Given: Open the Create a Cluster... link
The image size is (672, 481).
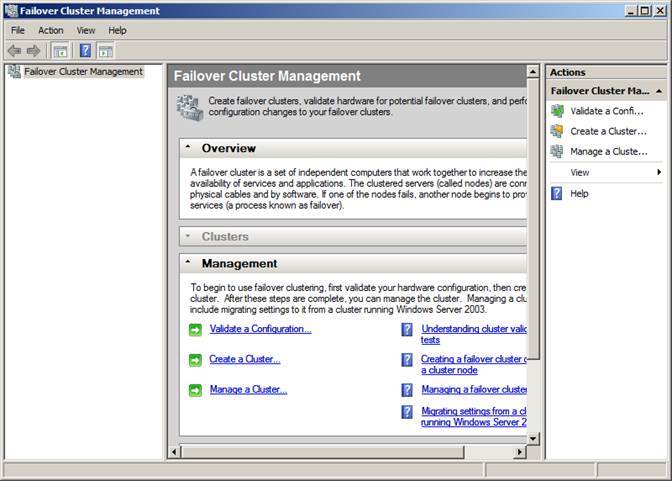Looking at the screenshot, I should (x=245, y=359).
